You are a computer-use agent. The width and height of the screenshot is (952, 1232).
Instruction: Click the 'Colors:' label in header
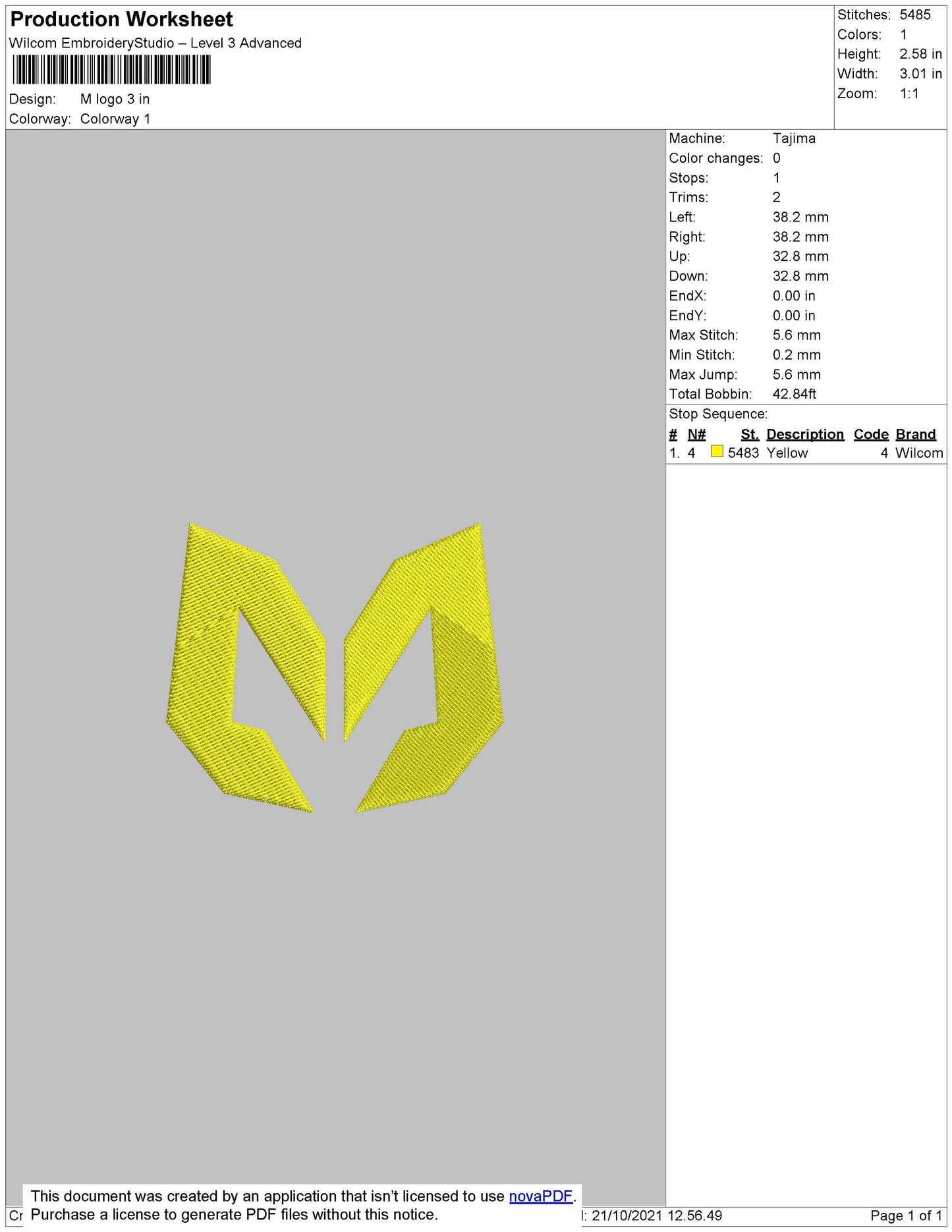[x=859, y=34]
